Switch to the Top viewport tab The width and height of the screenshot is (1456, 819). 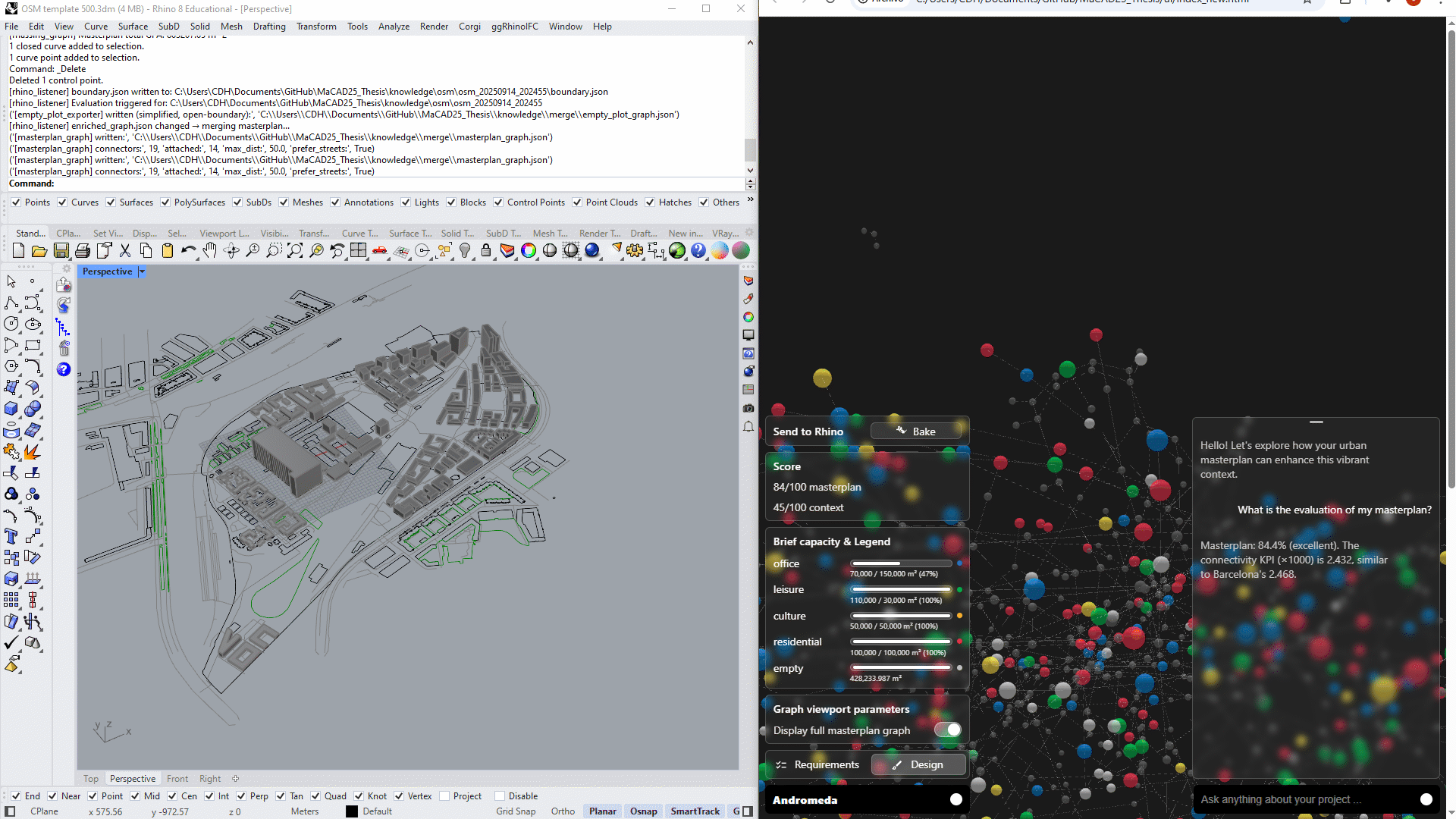click(91, 779)
